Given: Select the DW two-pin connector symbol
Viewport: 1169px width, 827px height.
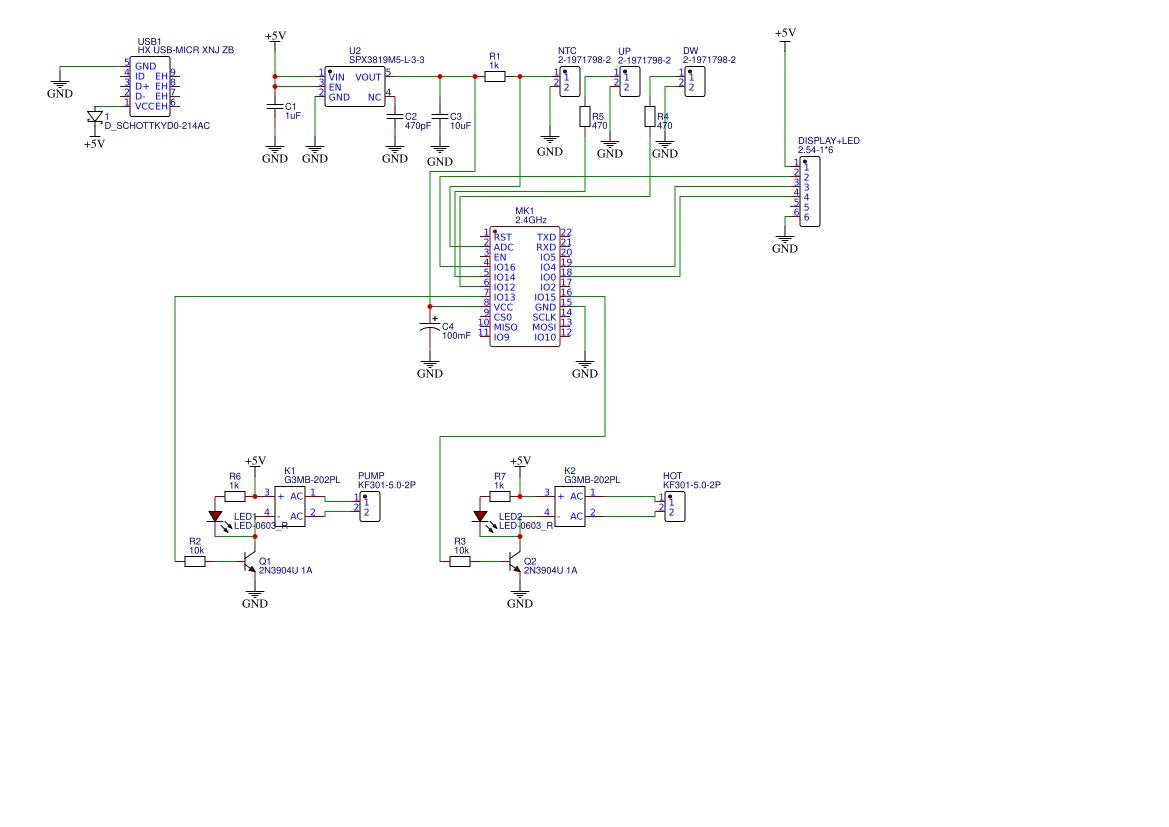Looking at the screenshot, I should click(x=695, y=81).
